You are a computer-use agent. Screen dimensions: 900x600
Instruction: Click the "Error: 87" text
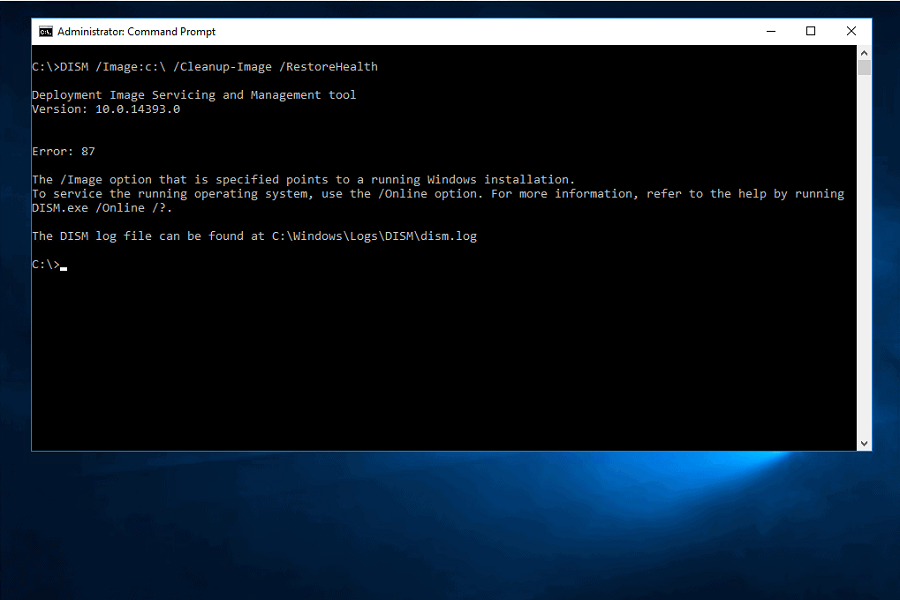64,151
